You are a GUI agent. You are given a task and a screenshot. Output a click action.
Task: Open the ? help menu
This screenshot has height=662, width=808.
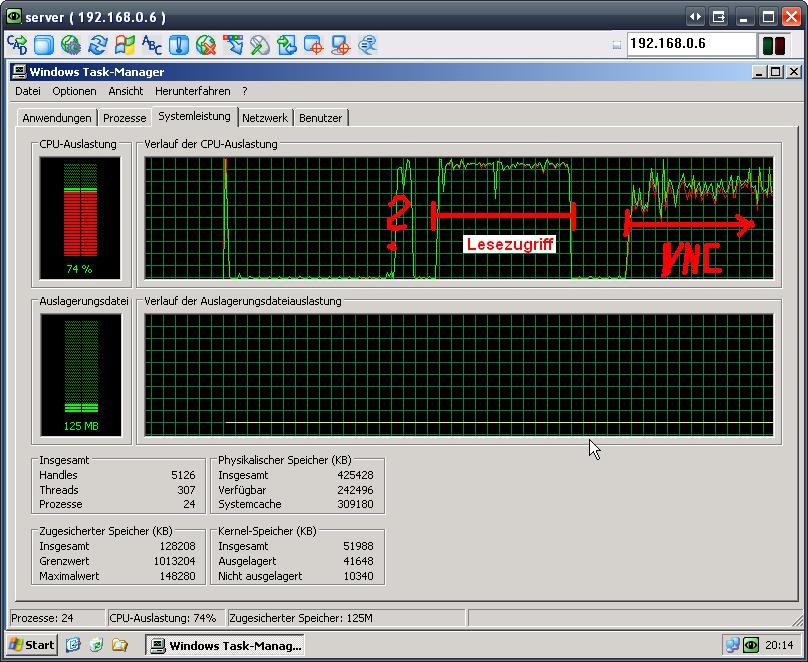[245, 91]
